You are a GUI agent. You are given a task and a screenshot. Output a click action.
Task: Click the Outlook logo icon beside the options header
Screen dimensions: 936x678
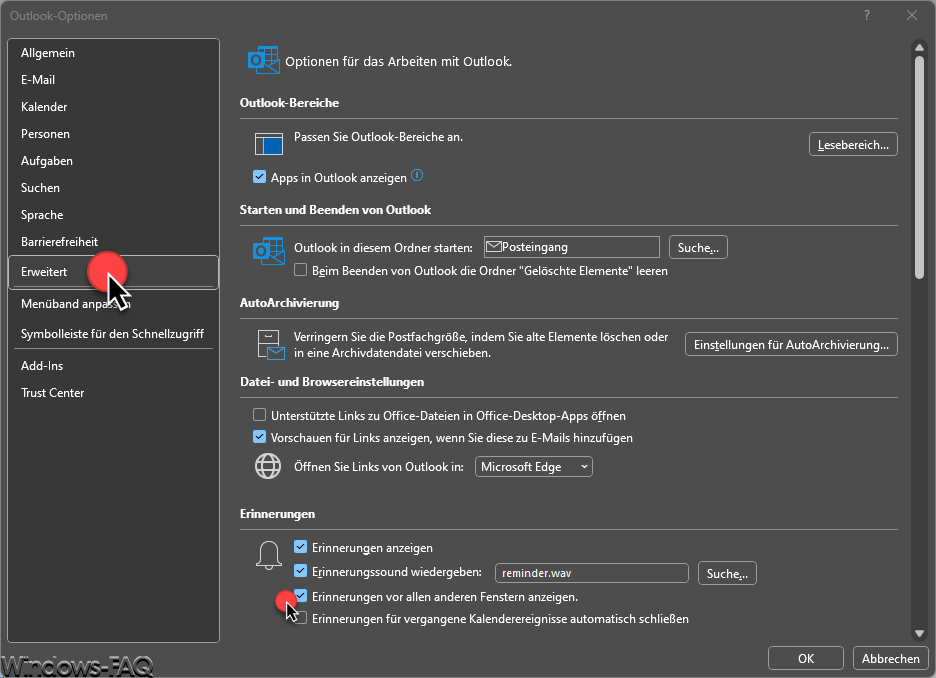(263, 60)
